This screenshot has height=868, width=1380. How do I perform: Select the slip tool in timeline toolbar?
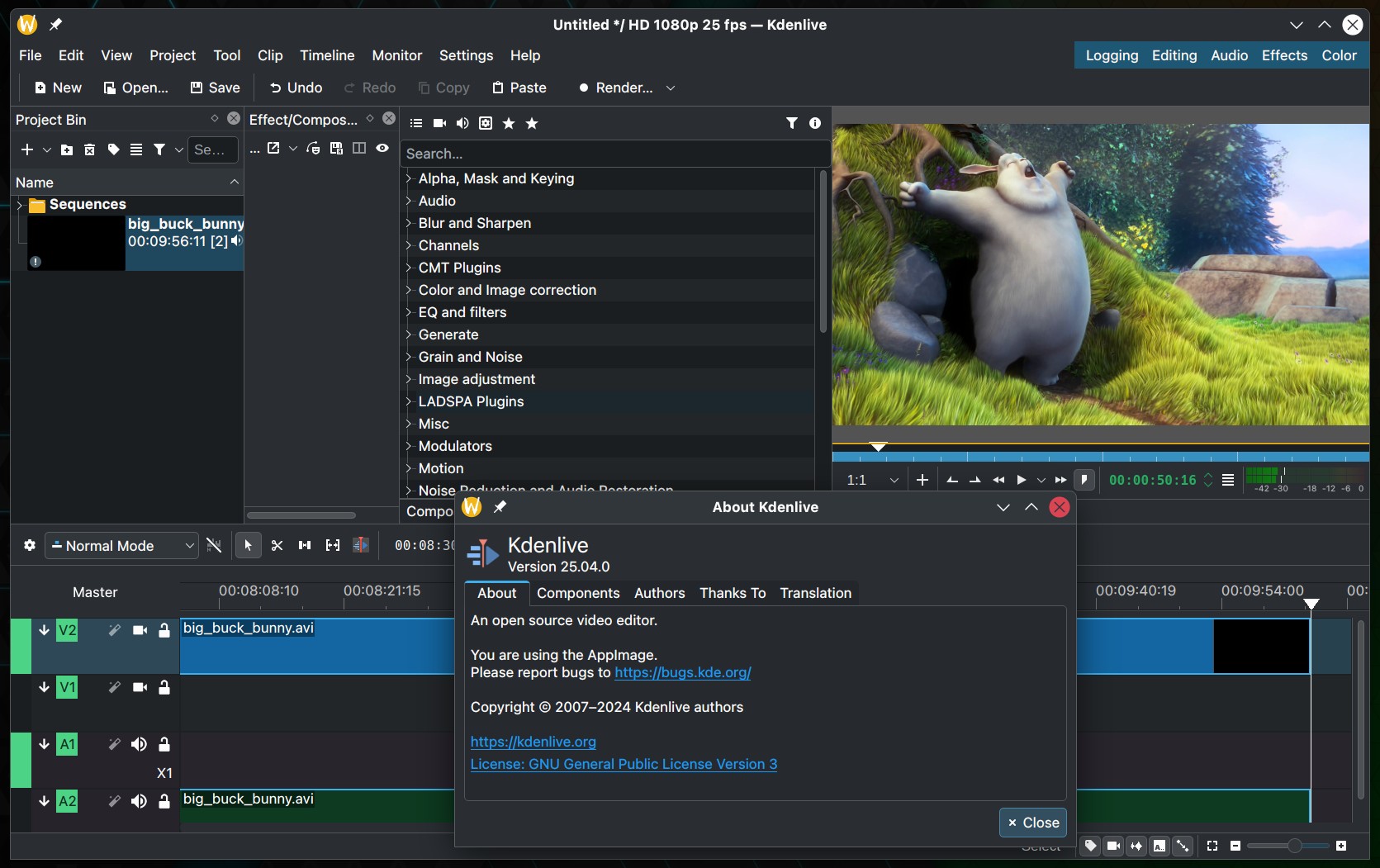(x=333, y=545)
